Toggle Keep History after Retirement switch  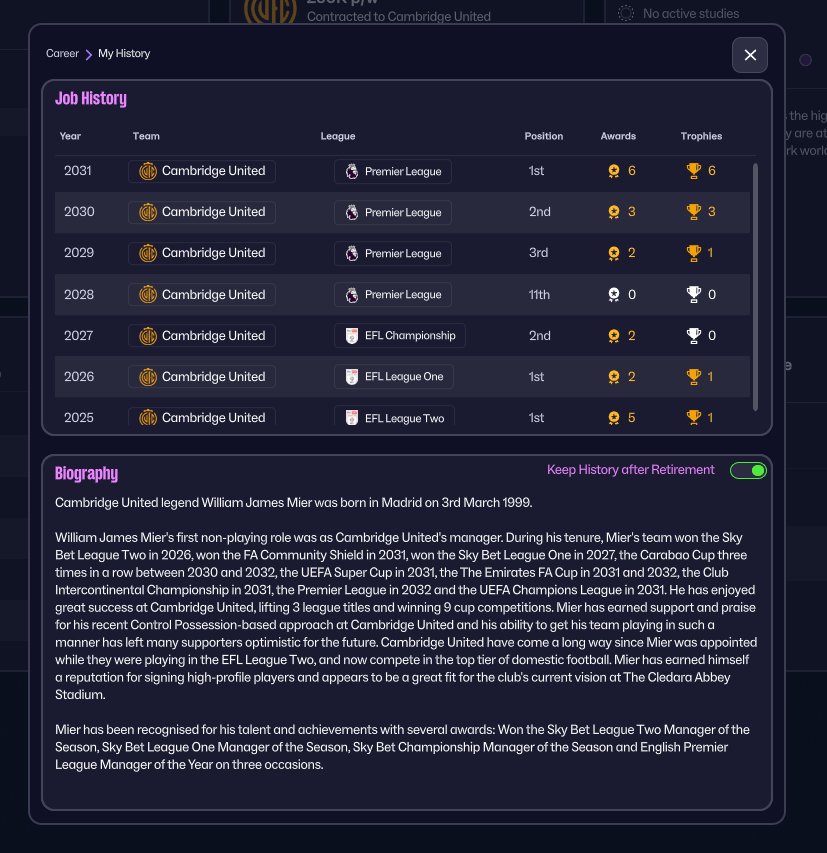(748, 471)
